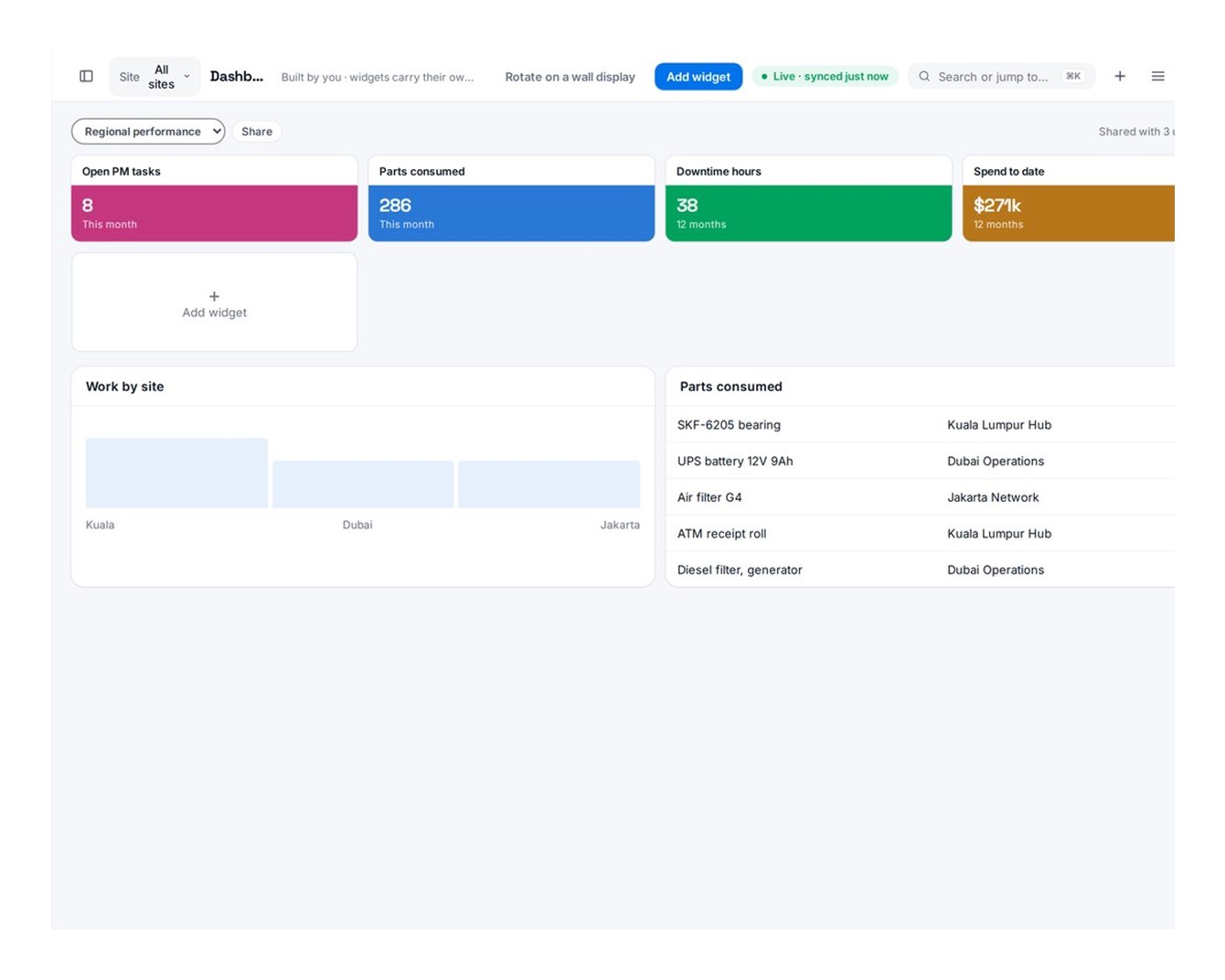Open the hamburger menu icon
The height and width of the screenshot is (980, 1225).
pyautogui.click(x=1158, y=77)
